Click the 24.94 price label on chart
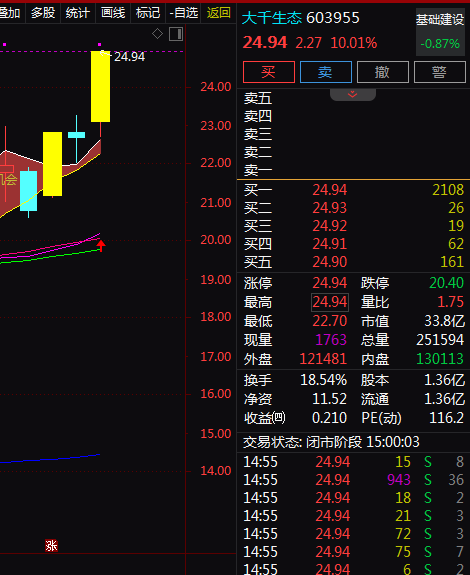Screen dimensions: 470x575 tap(129, 57)
